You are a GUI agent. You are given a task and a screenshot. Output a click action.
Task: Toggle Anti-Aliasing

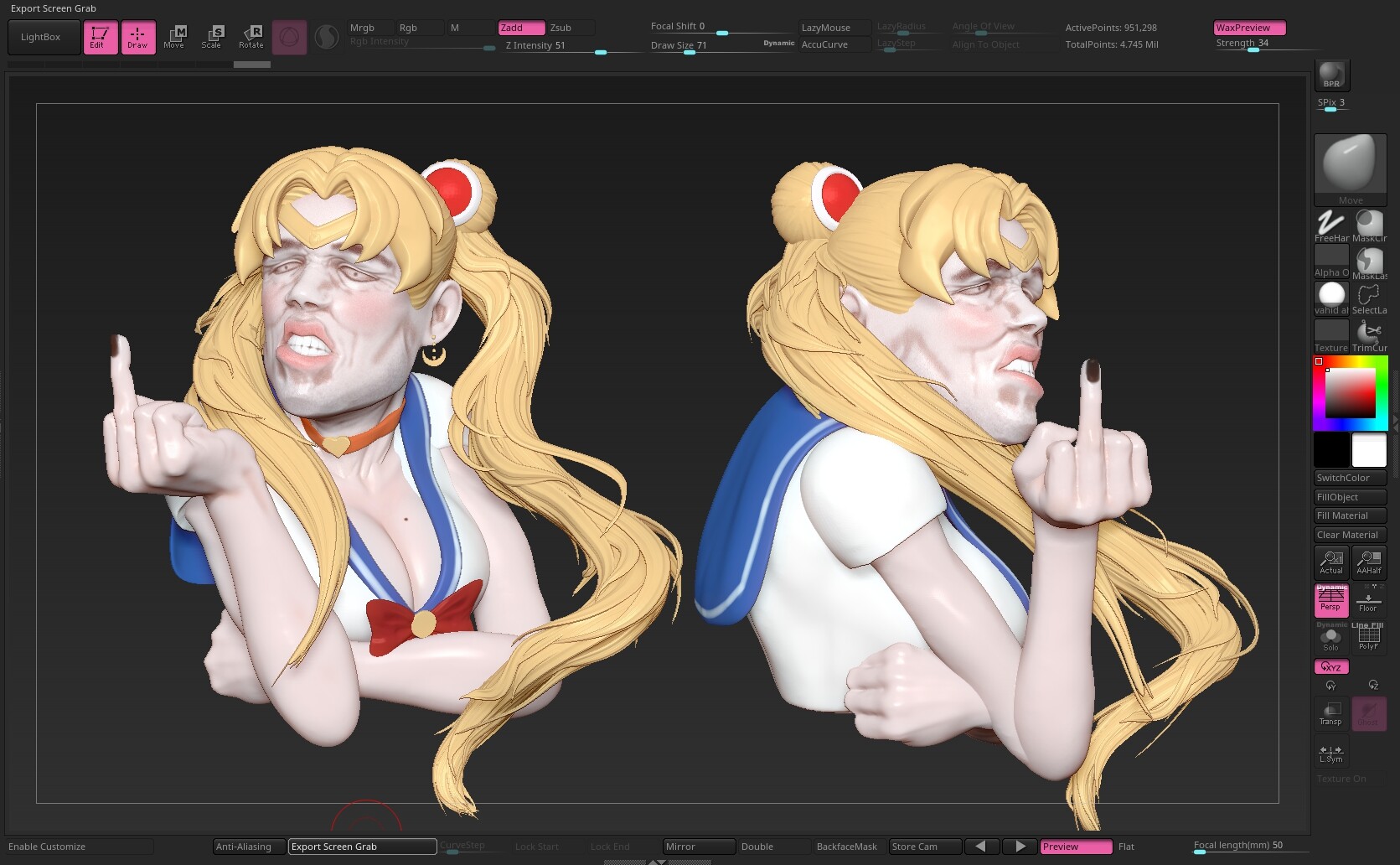click(249, 847)
